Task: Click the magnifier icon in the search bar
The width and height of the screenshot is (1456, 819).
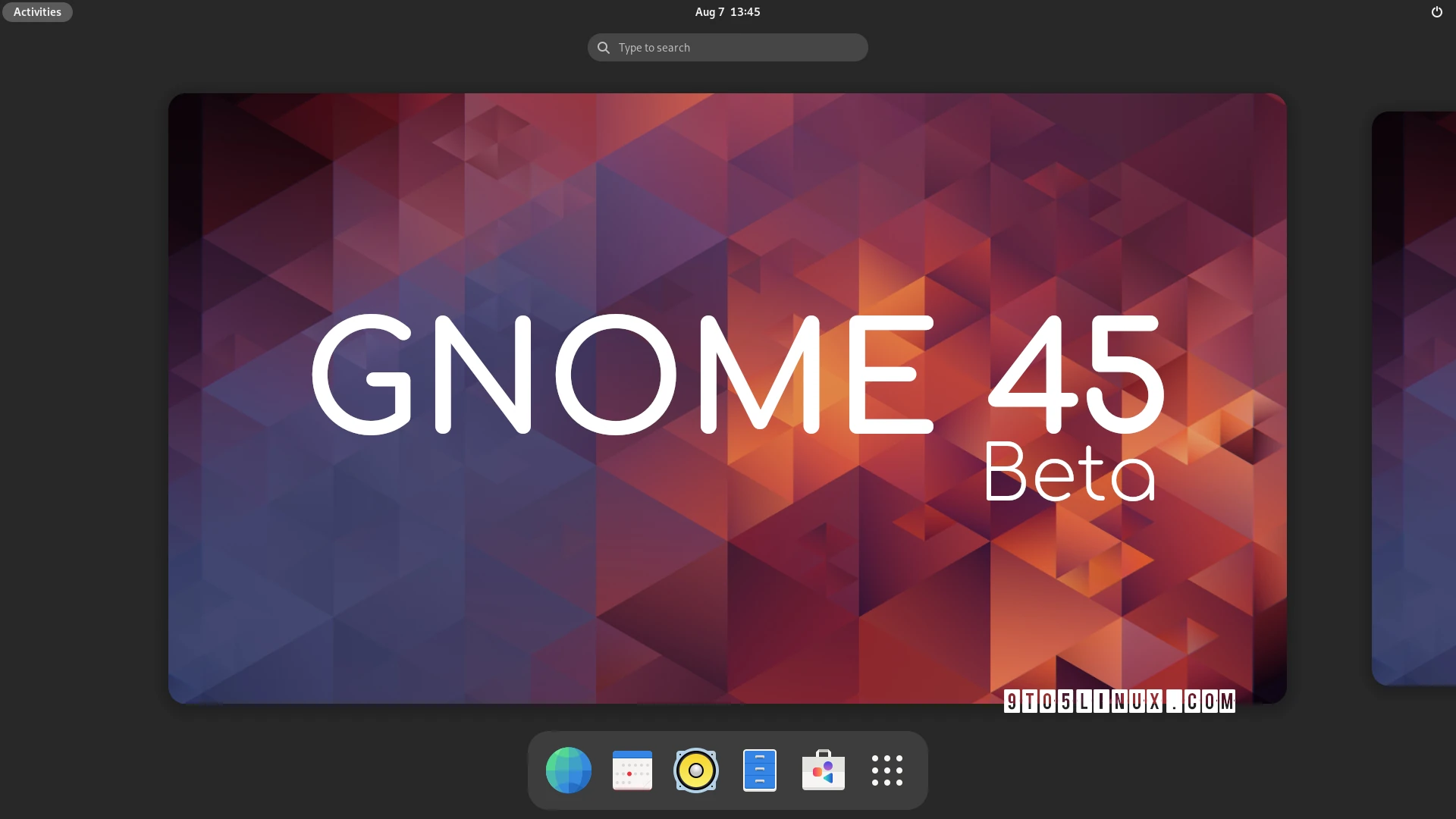Action: (x=603, y=47)
